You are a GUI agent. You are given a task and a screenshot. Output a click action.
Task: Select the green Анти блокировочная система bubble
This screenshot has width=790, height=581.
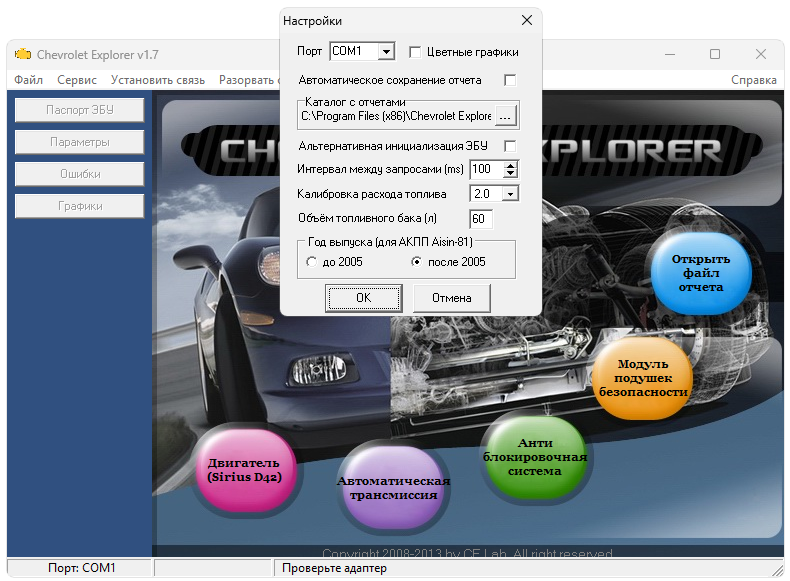click(534, 457)
